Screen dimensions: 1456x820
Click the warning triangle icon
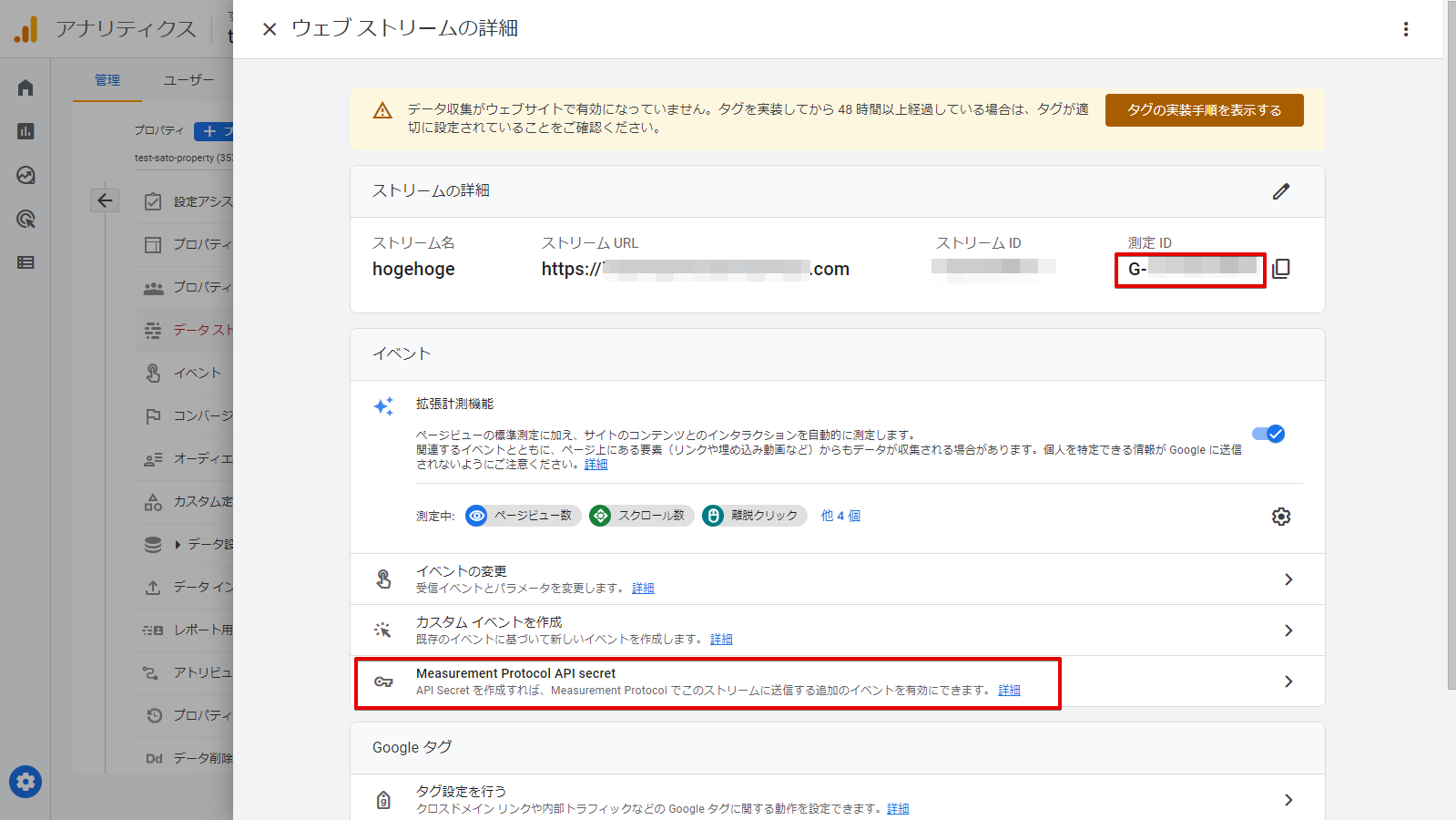coord(382,110)
